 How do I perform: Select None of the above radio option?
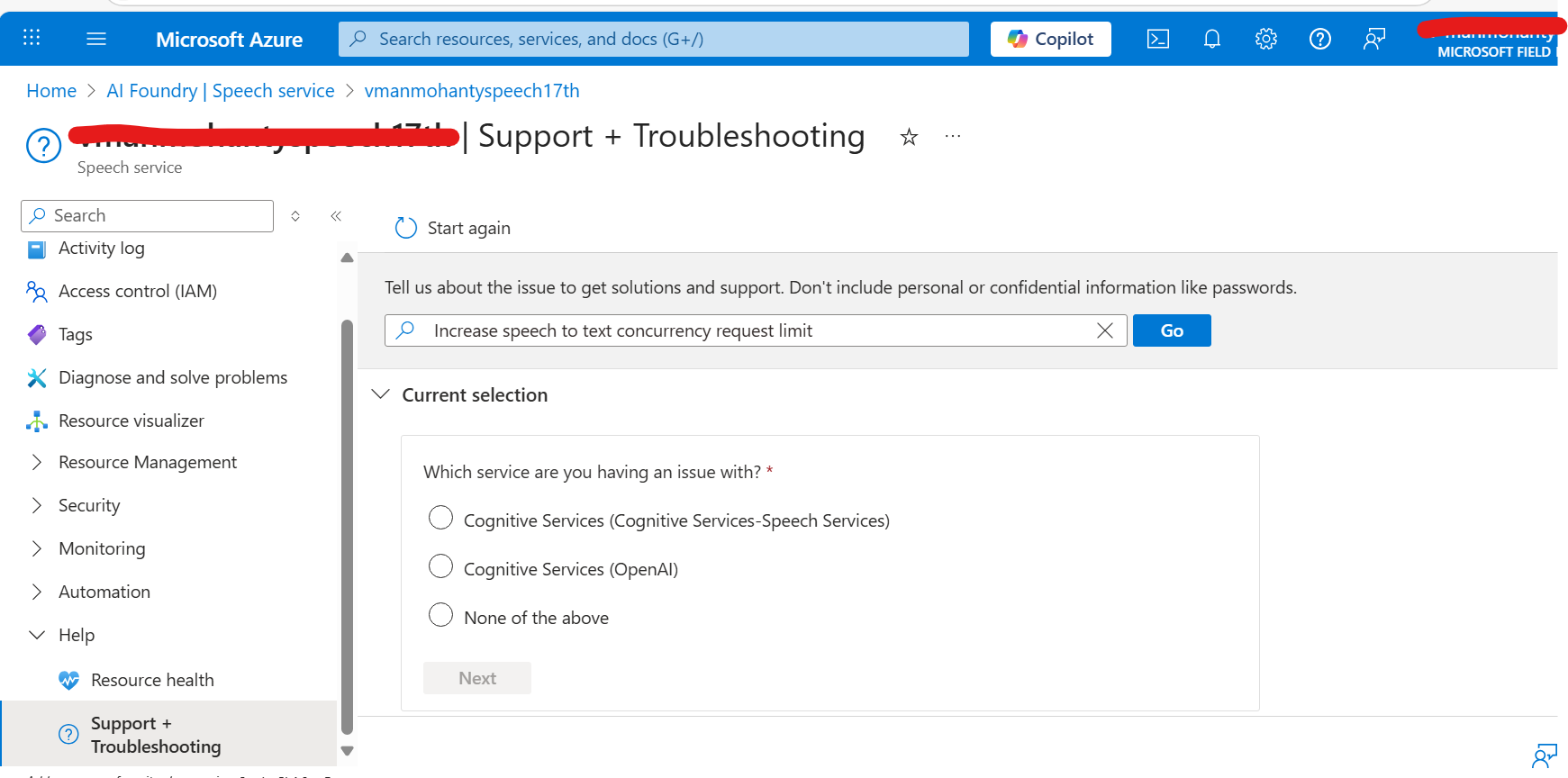tap(440, 615)
